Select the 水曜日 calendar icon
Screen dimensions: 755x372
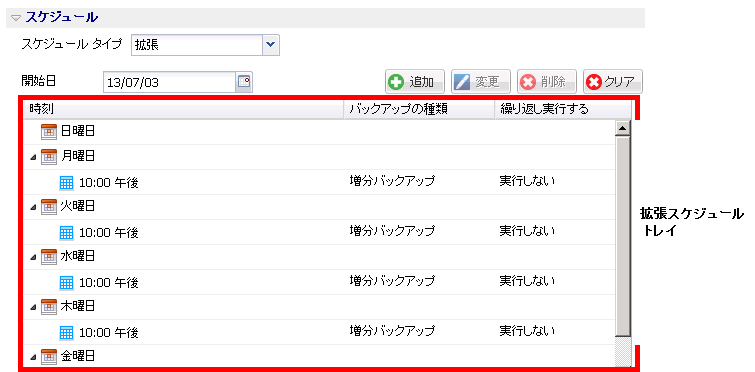point(49,257)
